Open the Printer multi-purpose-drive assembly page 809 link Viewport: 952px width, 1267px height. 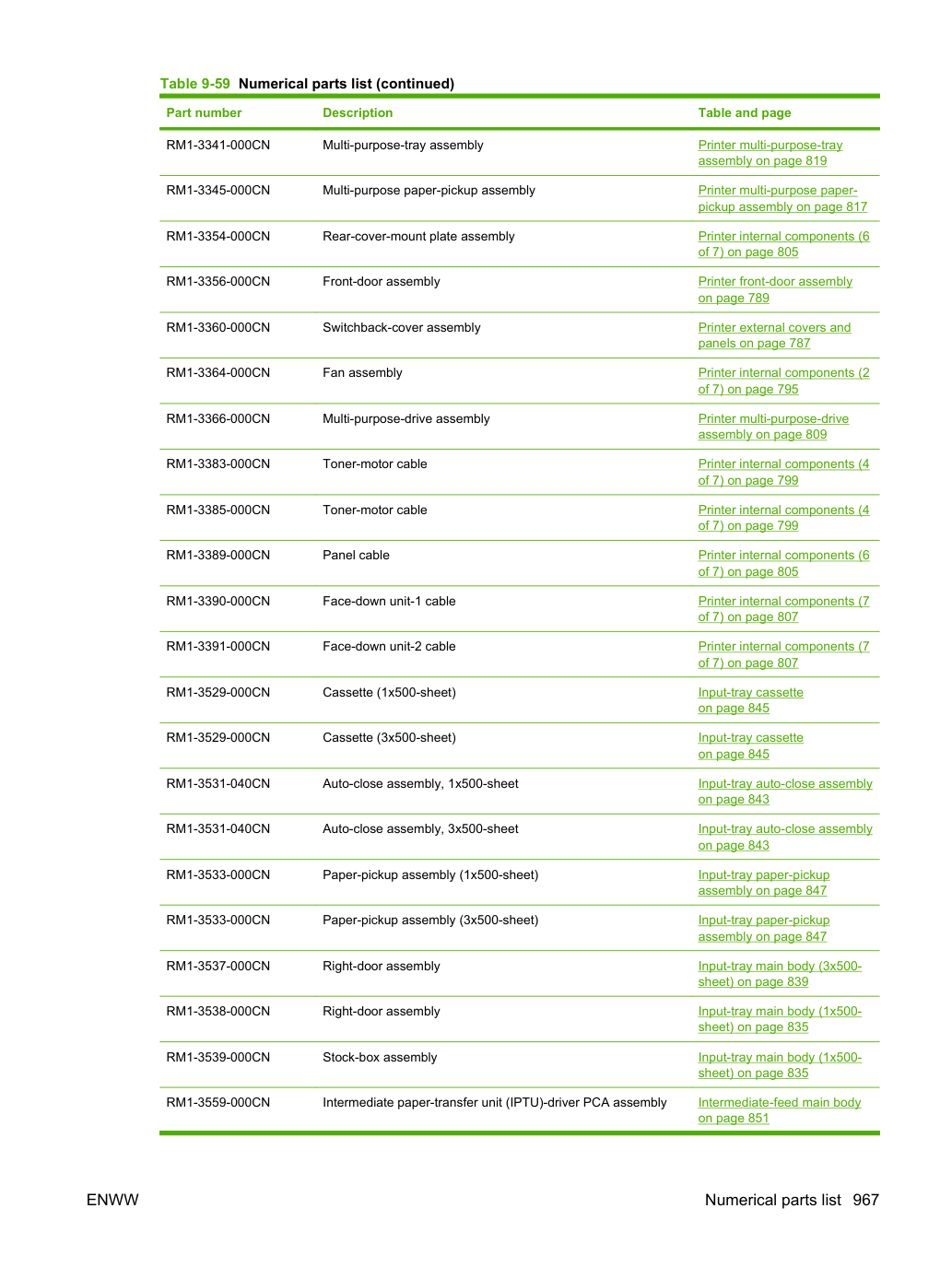pyautogui.click(x=773, y=427)
